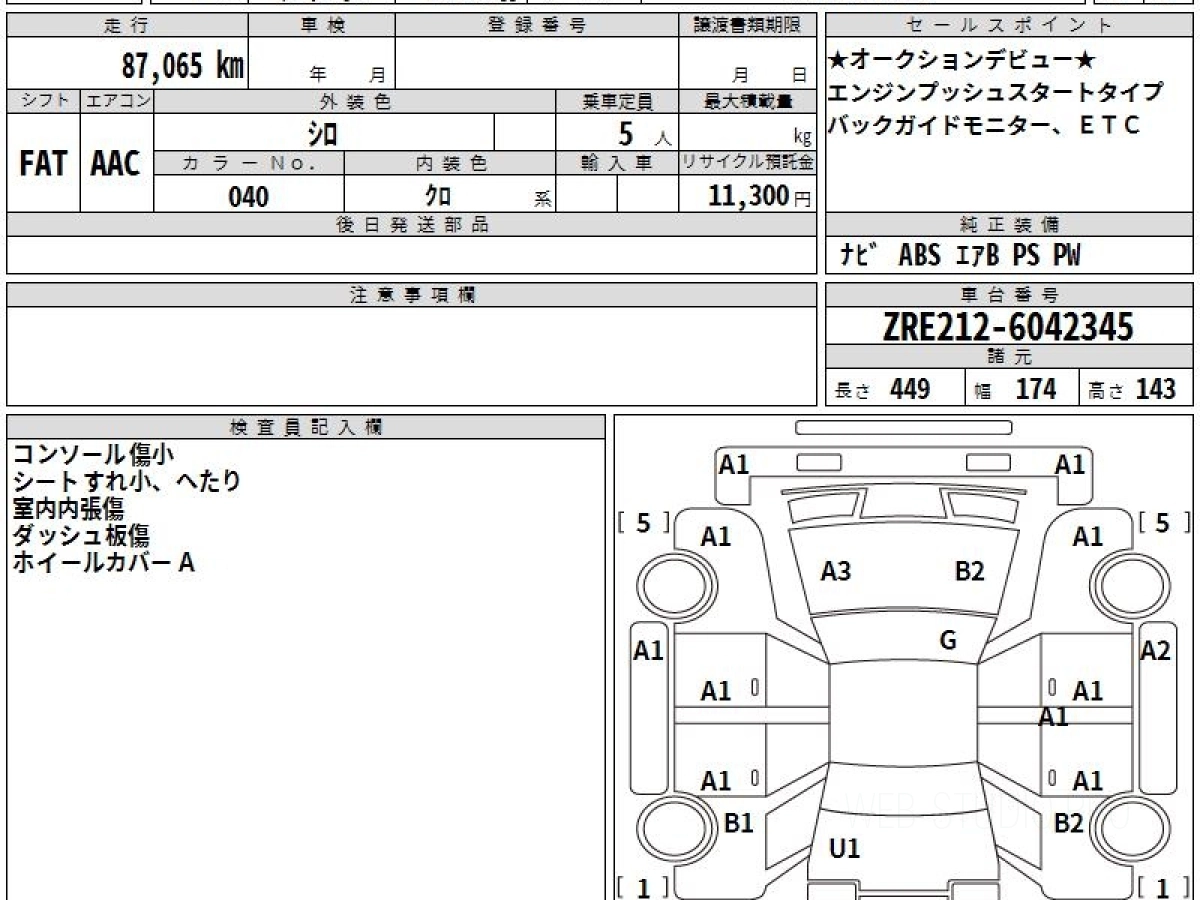Image resolution: width=1200 pixels, height=900 pixels.
Task: Select the 走行 header cell
Action: 127,26
